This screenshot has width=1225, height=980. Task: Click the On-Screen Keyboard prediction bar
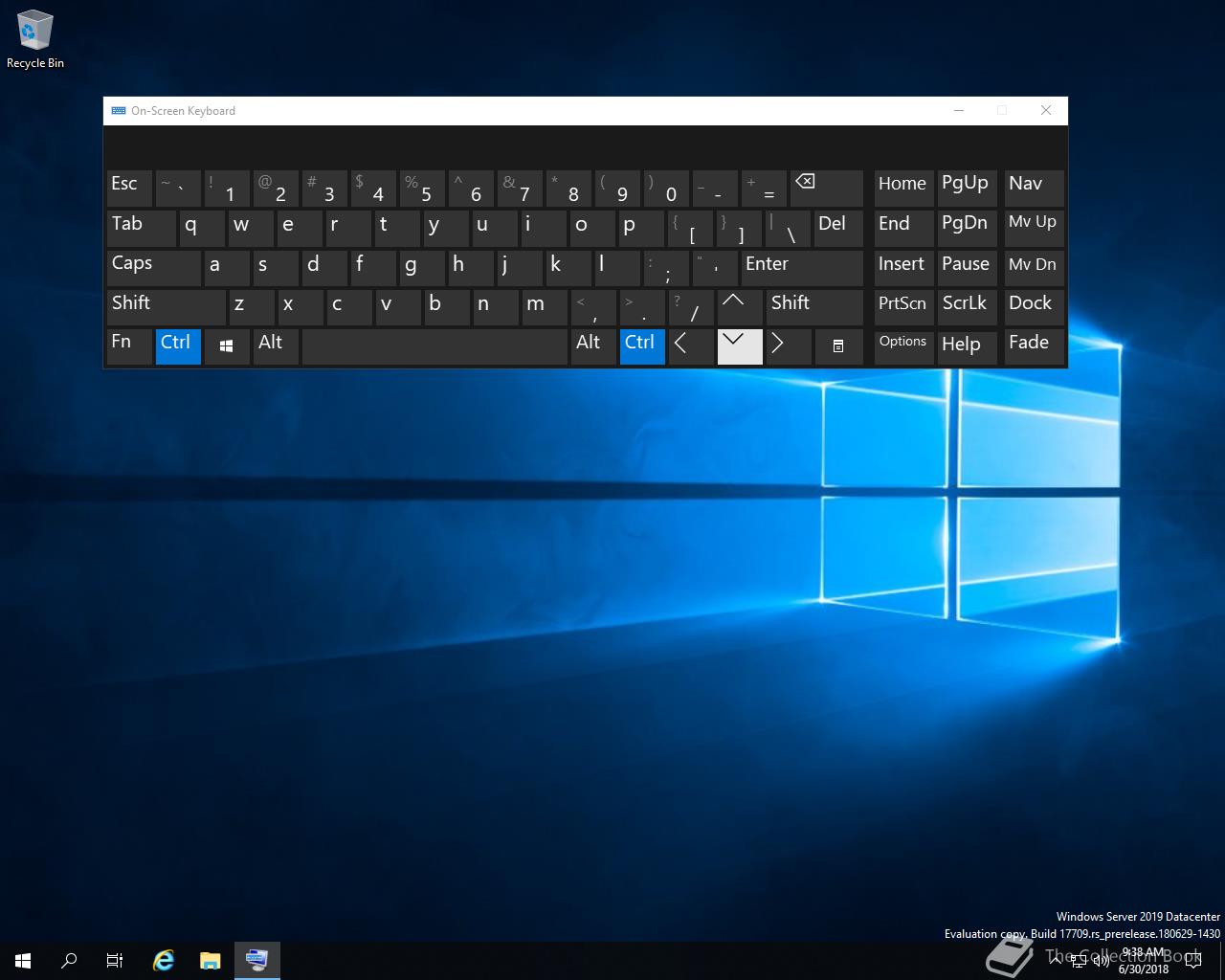click(x=585, y=147)
